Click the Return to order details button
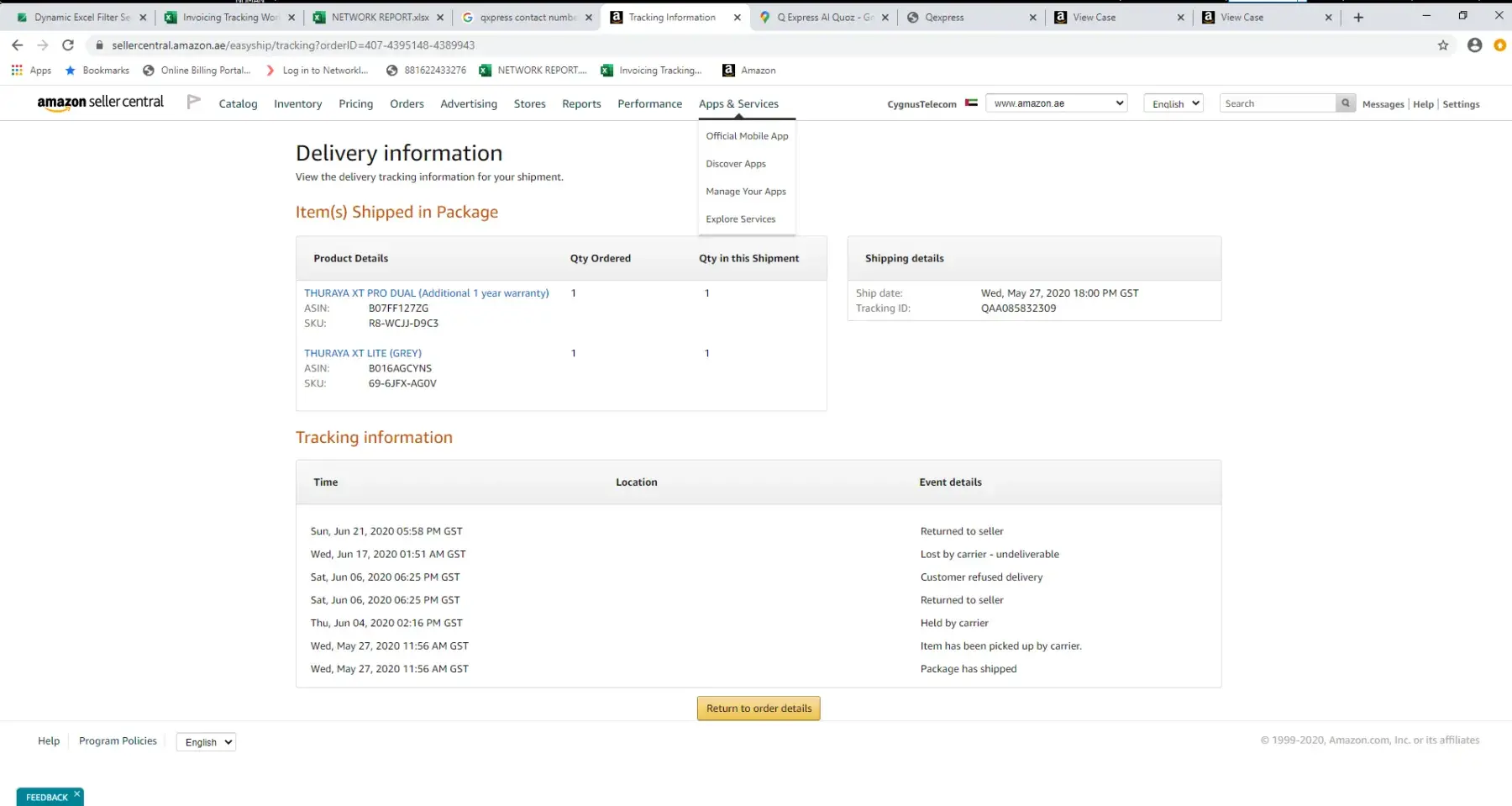1512x806 pixels. [x=759, y=709]
